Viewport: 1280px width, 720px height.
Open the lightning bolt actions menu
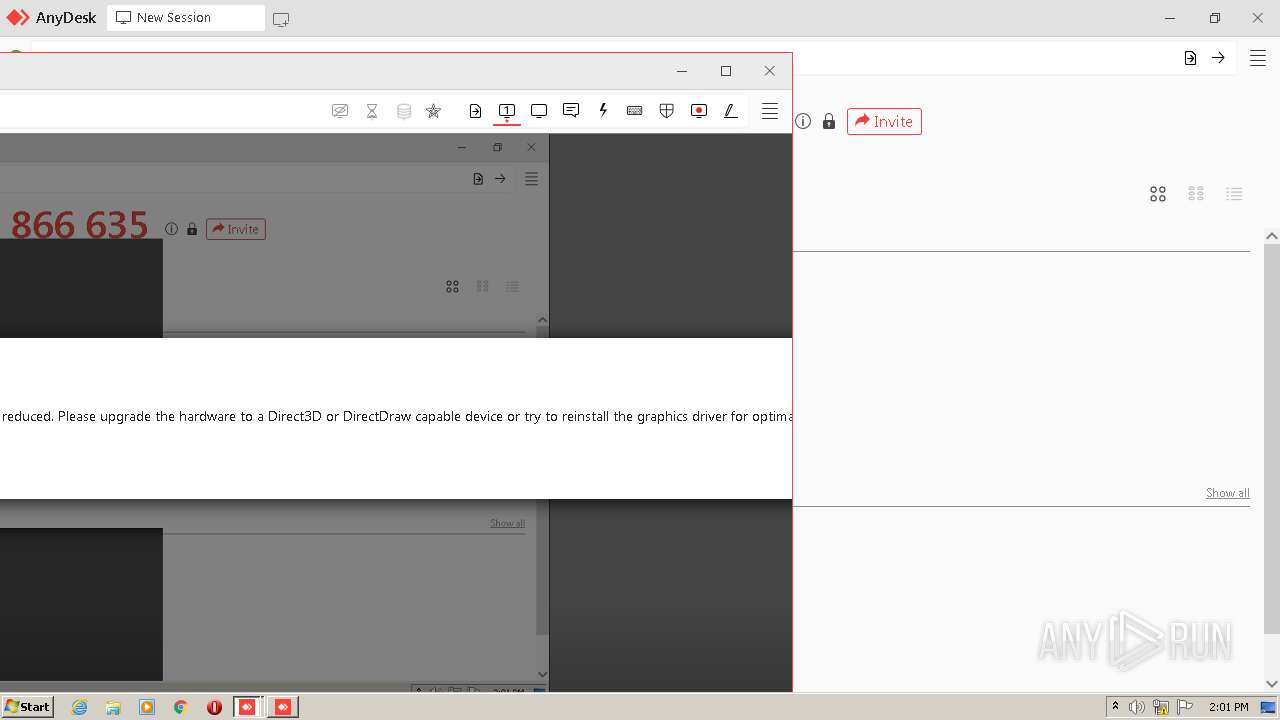[603, 111]
